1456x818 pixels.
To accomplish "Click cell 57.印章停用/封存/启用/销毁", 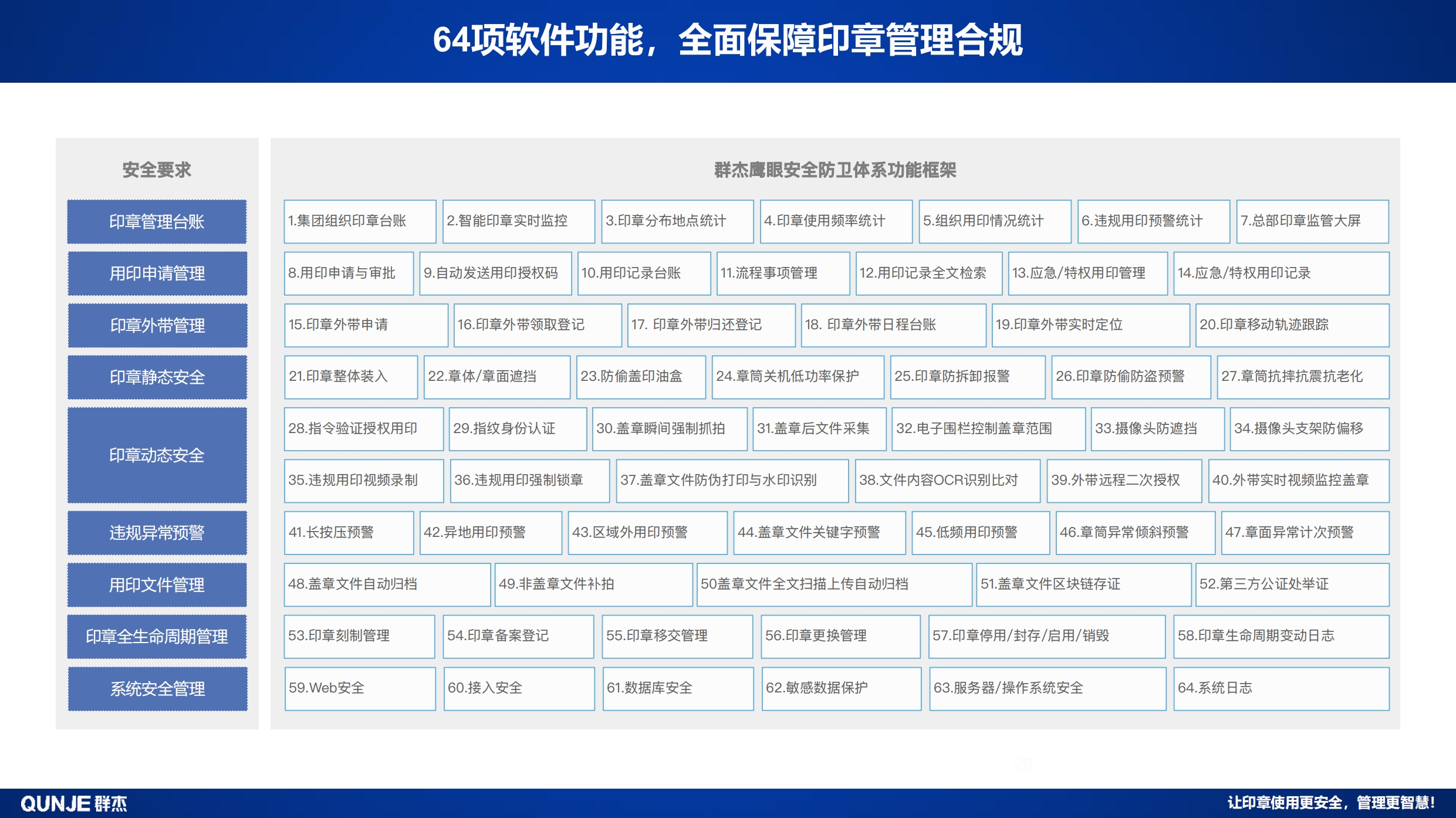I will pyautogui.click(x=1047, y=637).
